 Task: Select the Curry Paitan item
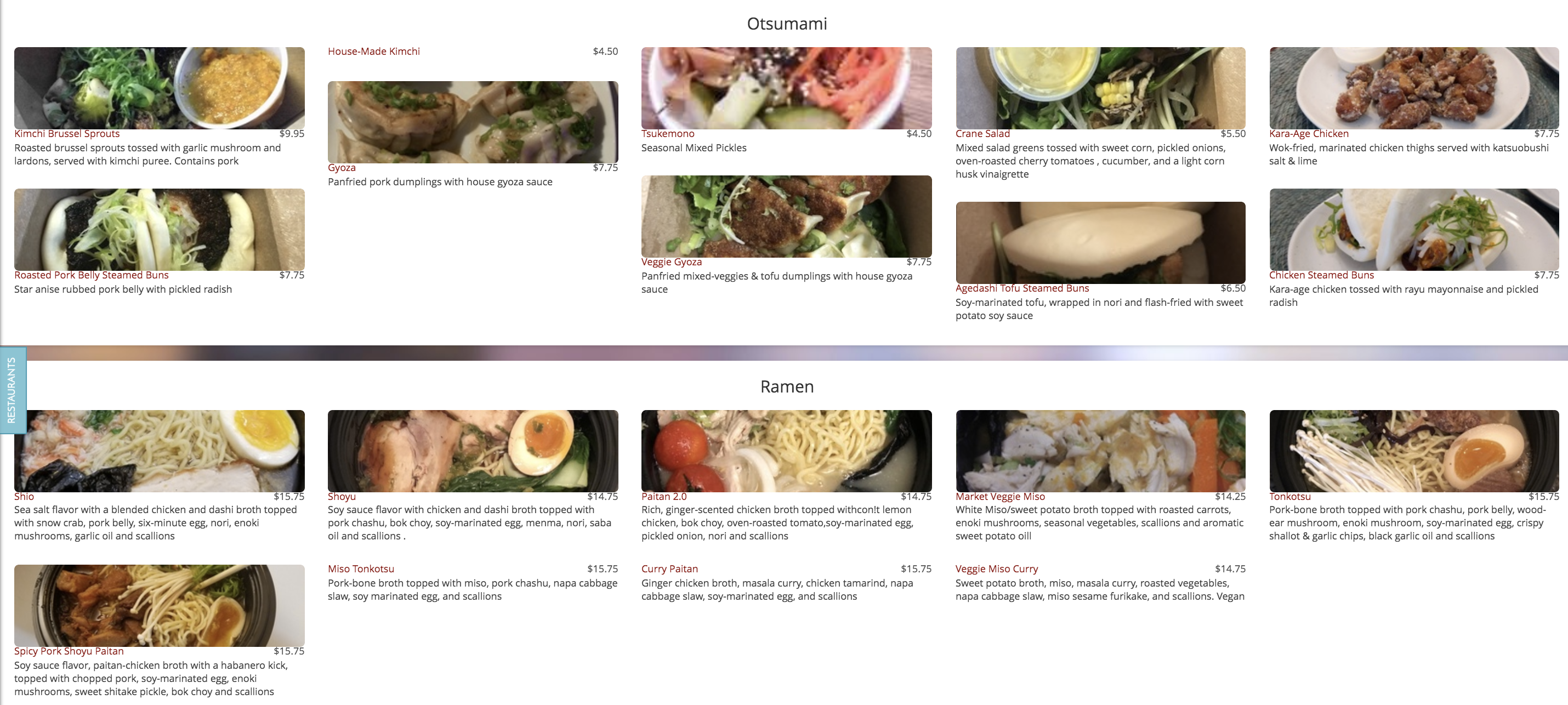click(x=669, y=568)
